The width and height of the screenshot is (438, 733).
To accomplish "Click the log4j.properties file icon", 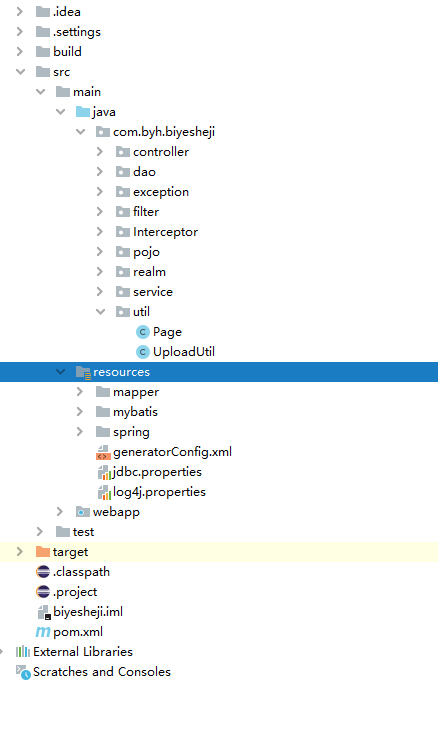I will (x=104, y=493).
